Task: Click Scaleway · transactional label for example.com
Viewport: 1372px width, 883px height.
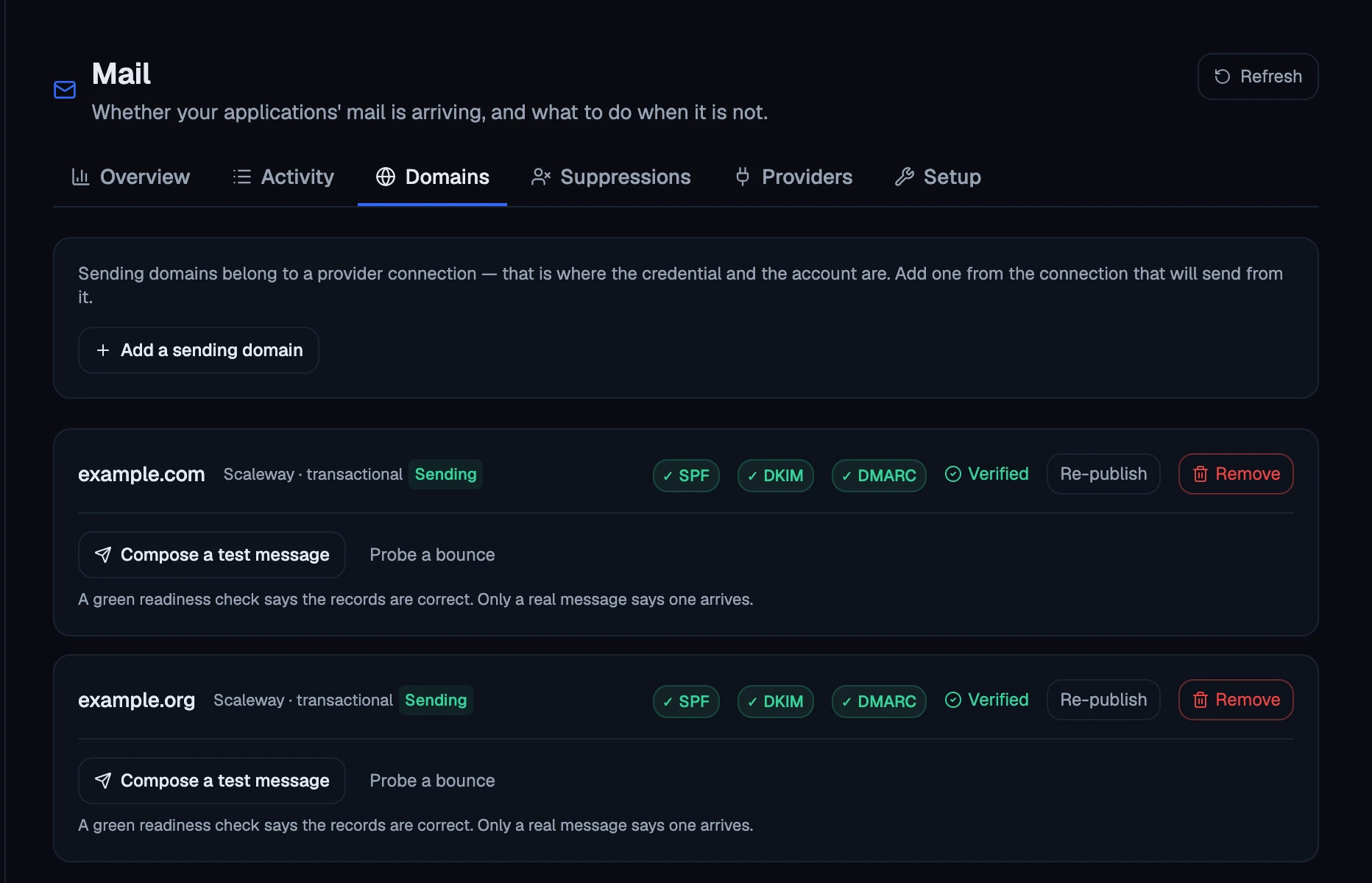Action: coord(313,475)
